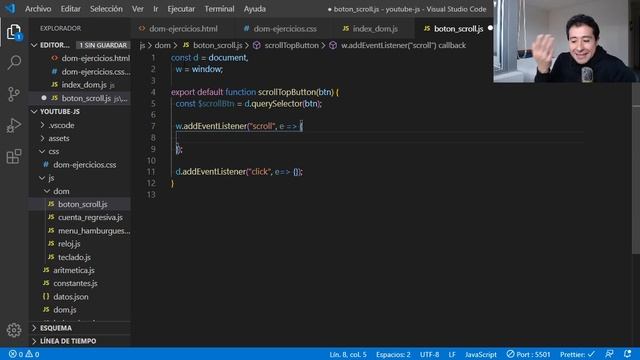
Task: Open menu_hamburgues file in explorer
Action: [x=80, y=231]
